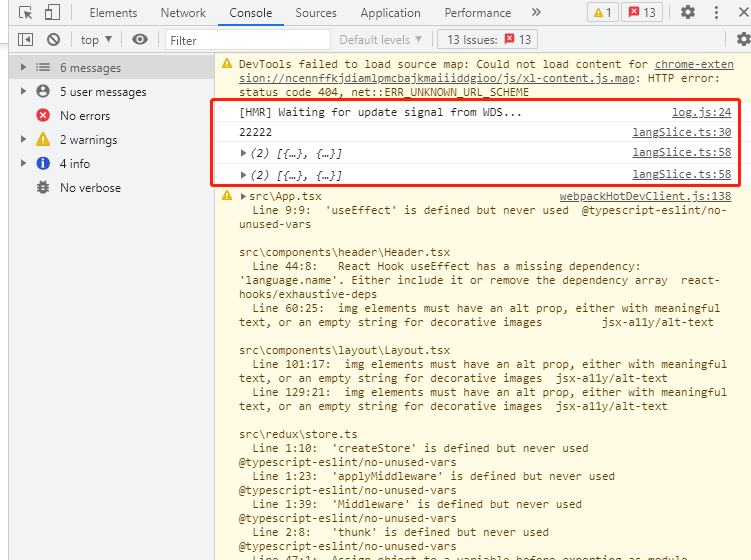Expand the lower (2) [{…}, {…}] array log entry

243,175
